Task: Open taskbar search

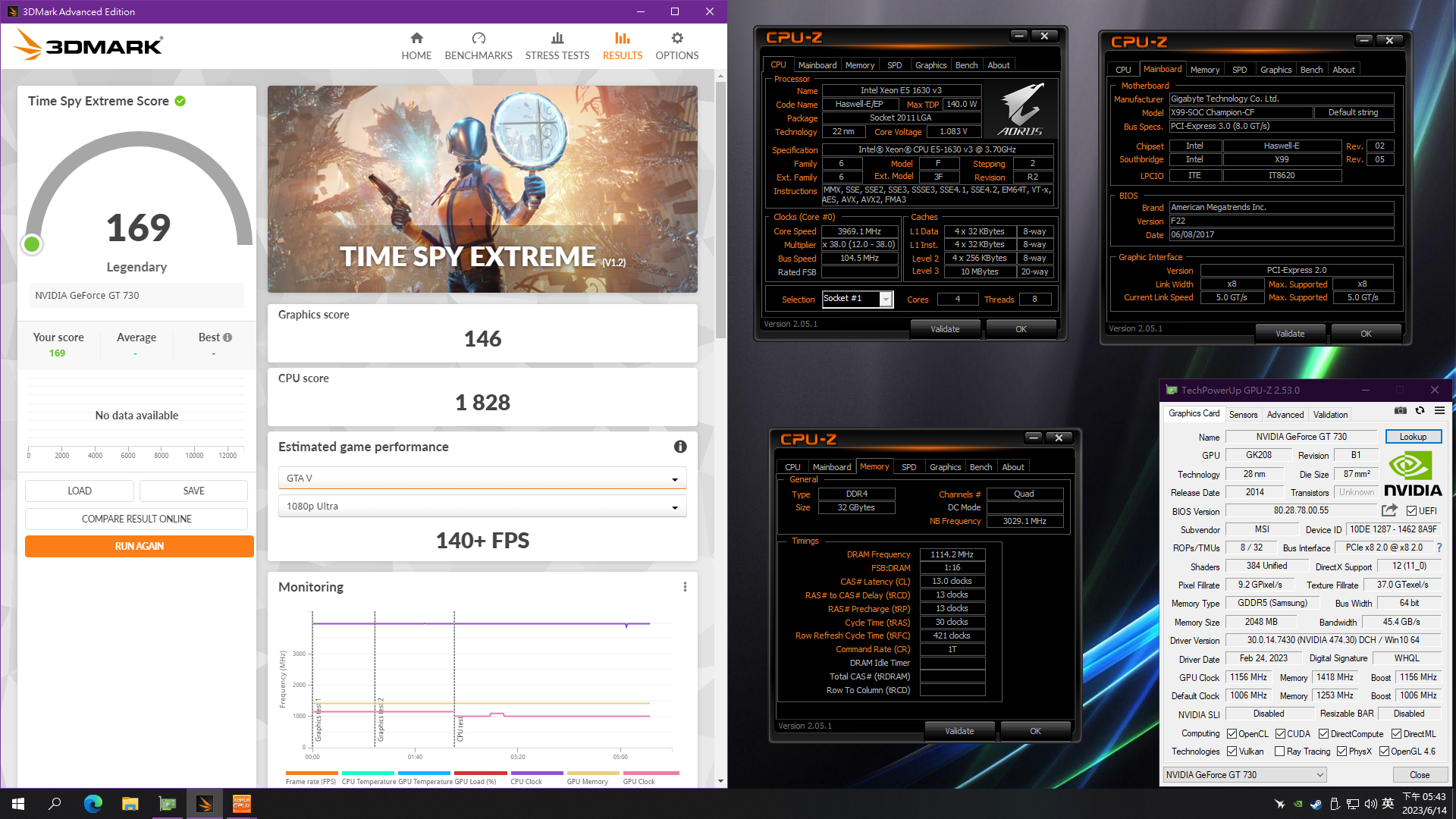Action: [55, 804]
